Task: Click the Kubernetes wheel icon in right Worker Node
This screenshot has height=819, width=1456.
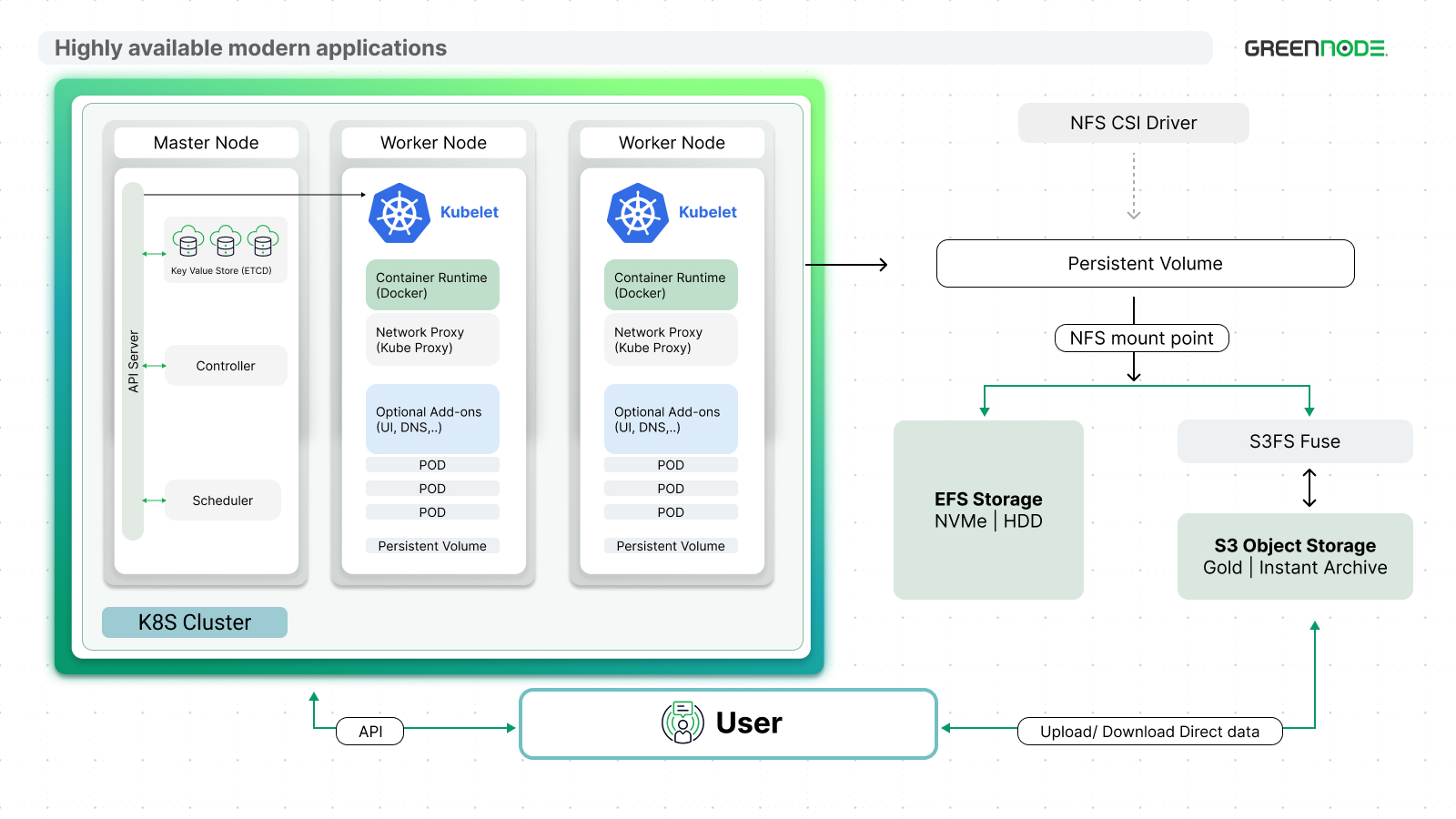Action: point(638,213)
